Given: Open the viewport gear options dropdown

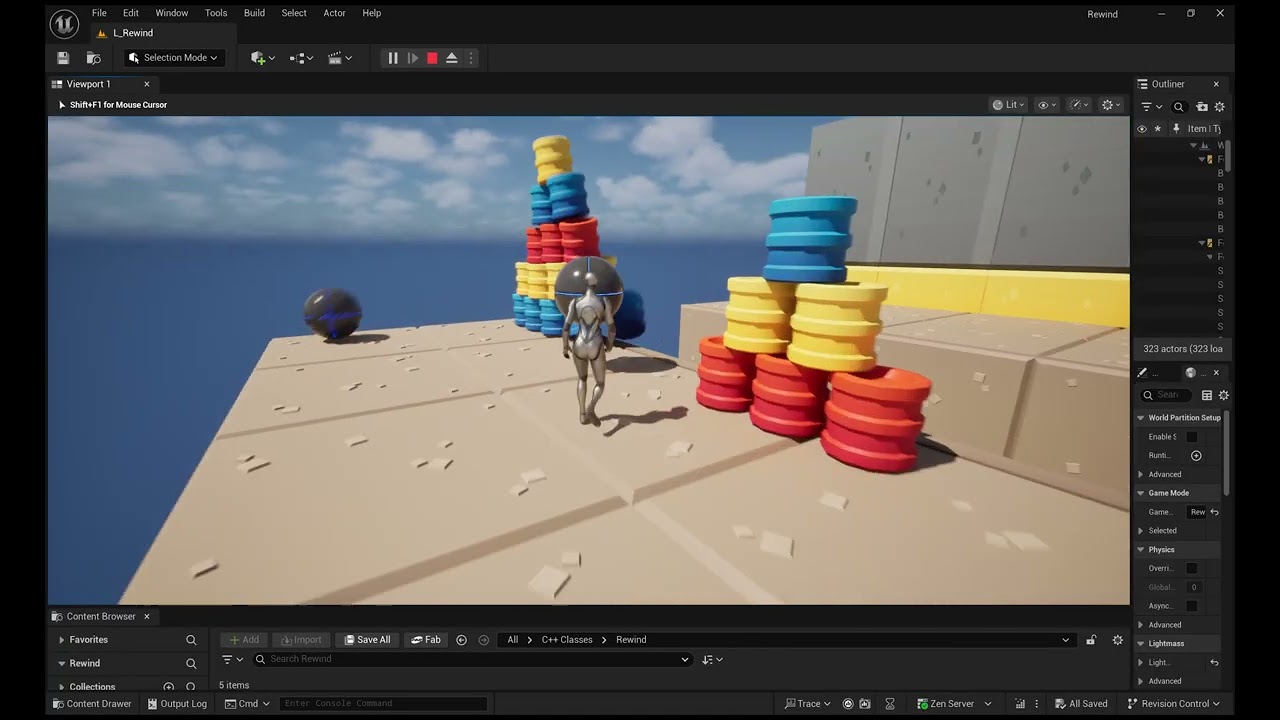Looking at the screenshot, I should [x=1111, y=105].
